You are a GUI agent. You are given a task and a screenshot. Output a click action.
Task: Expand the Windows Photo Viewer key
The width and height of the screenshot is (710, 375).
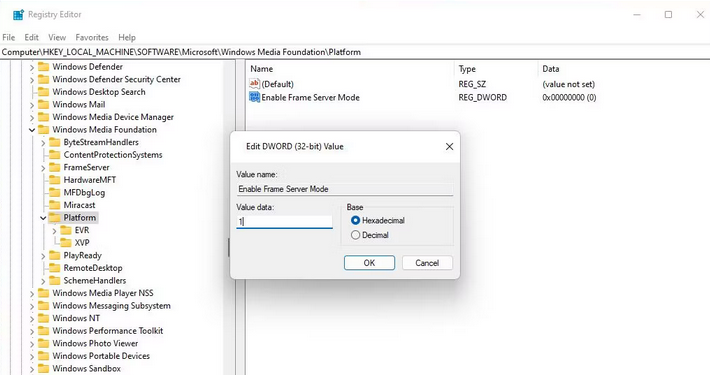coord(32,344)
